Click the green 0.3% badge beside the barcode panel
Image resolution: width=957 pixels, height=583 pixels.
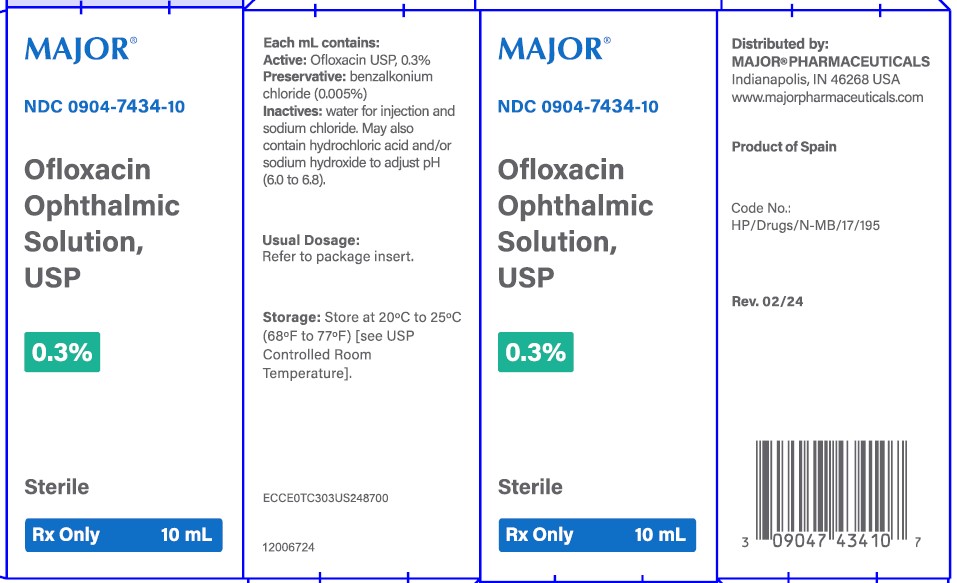pyautogui.click(x=536, y=352)
